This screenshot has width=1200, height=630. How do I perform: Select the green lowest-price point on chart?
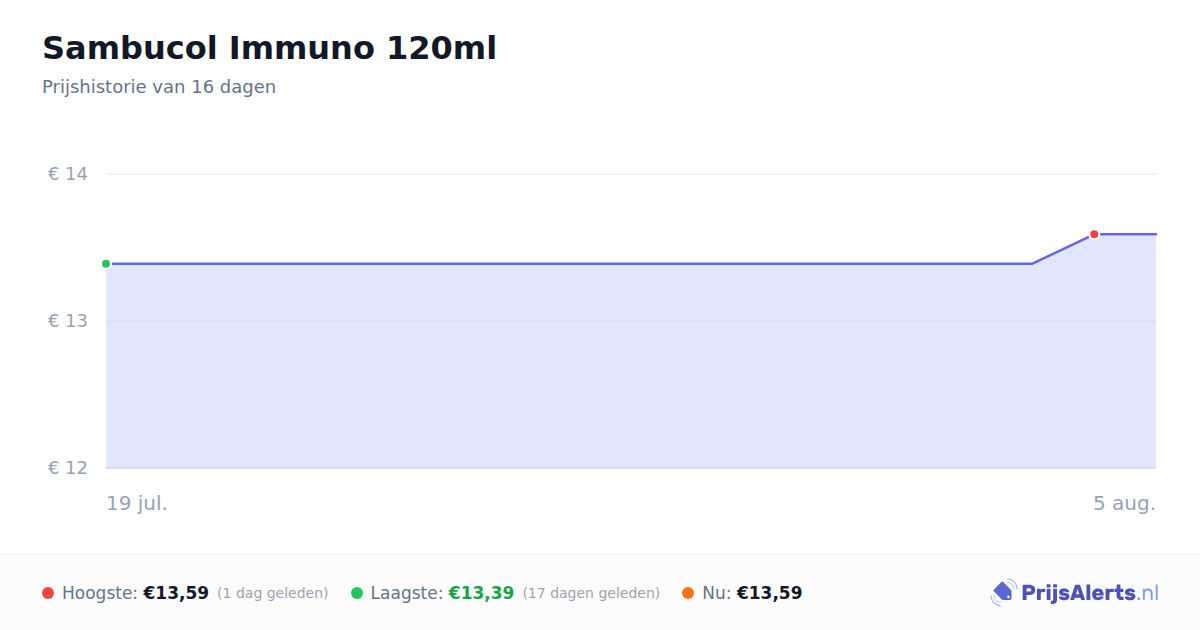106,264
